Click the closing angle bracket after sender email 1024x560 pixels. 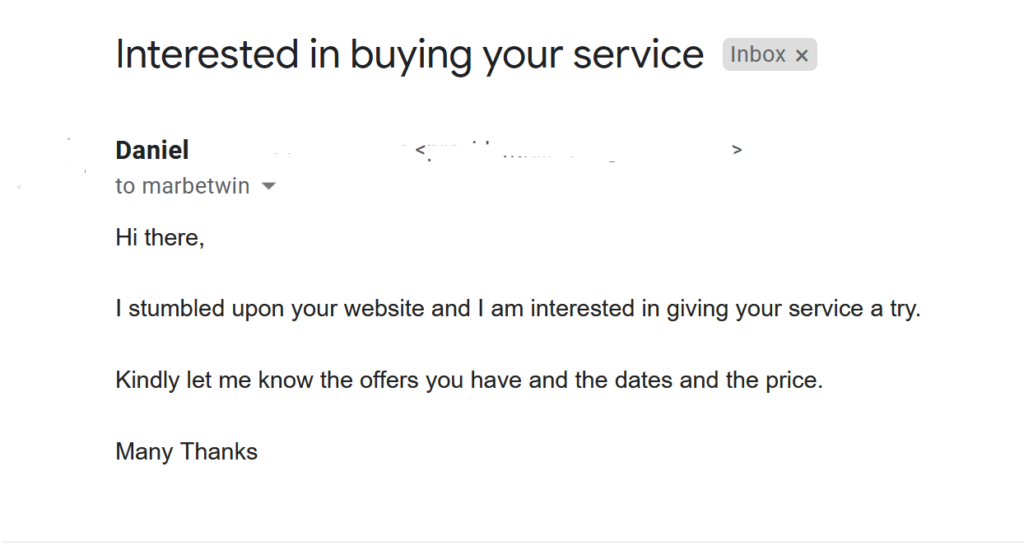tap(737, 149)
